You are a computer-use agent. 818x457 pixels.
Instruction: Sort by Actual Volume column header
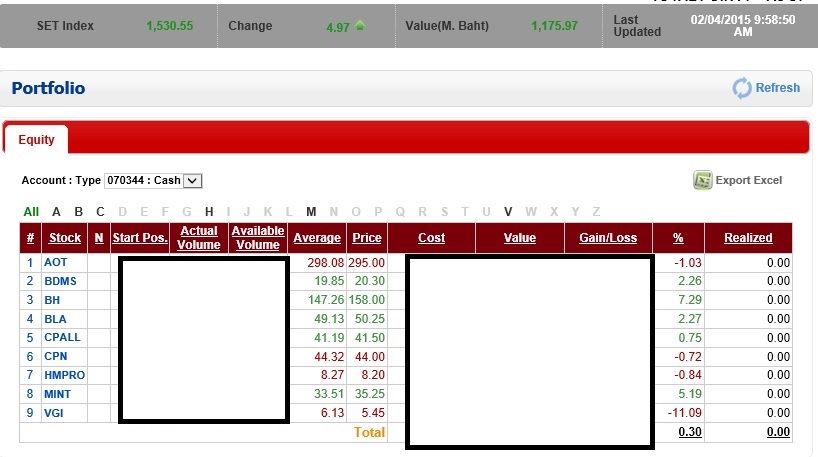coord(199,238)
